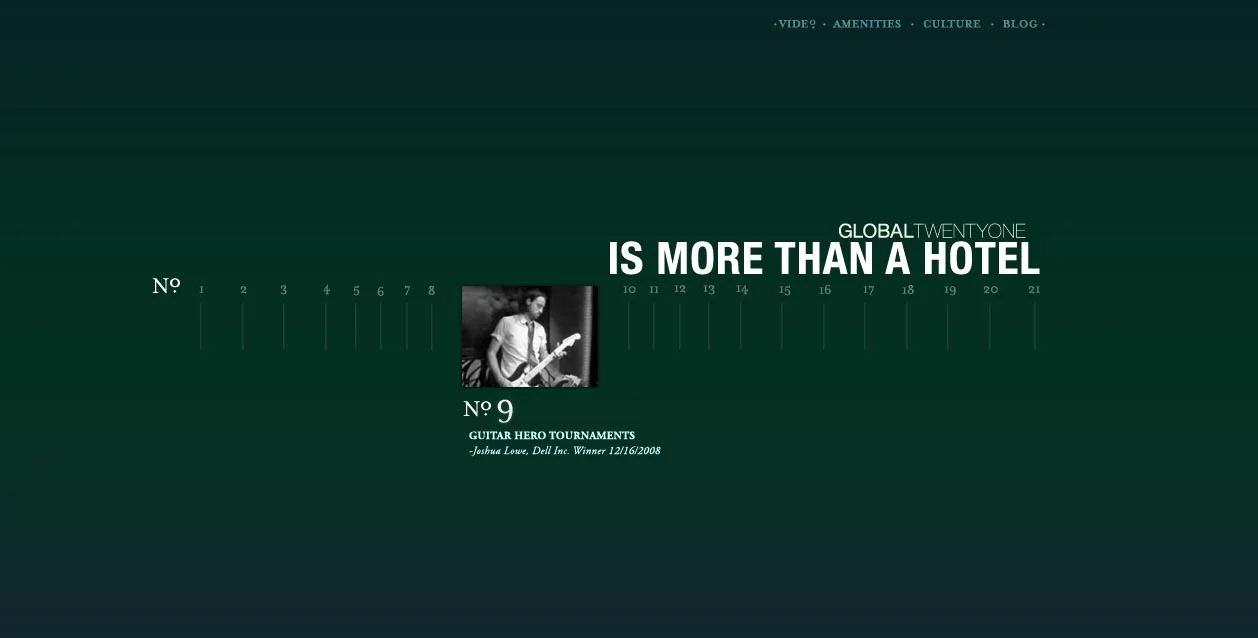The image size is (1258, 638).
Task: Select timeline number 18
Action: 908,290
